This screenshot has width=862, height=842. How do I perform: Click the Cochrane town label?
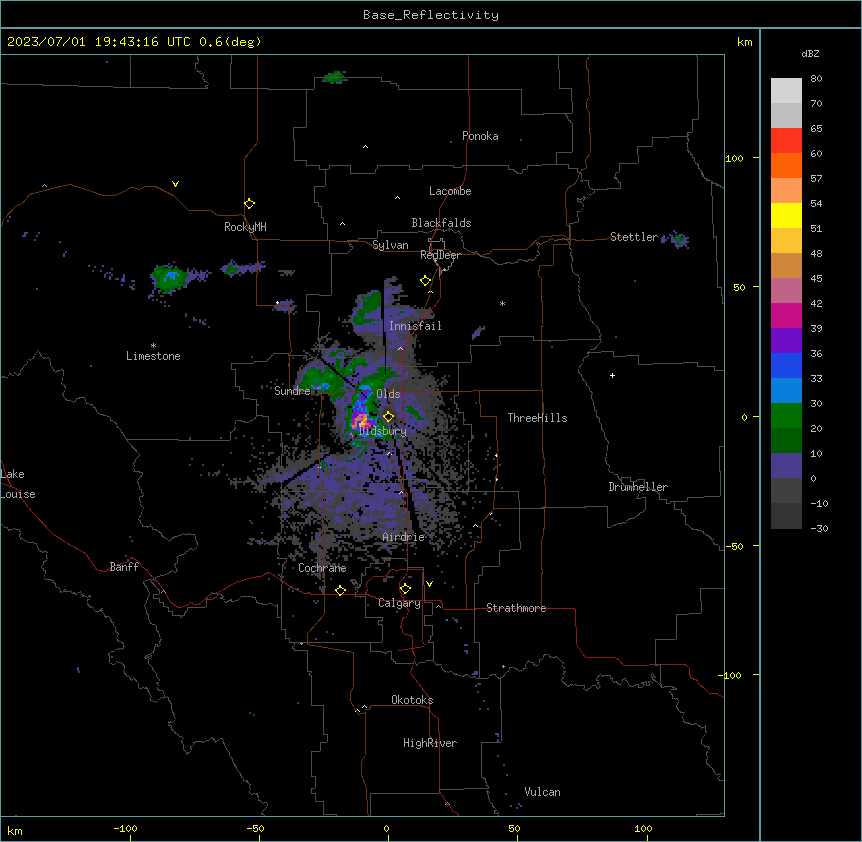click(x=322, y=568)
